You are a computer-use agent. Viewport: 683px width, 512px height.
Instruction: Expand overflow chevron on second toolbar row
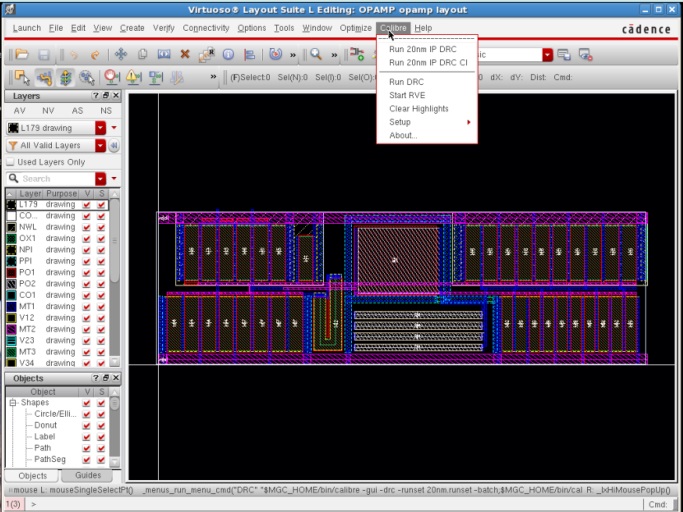click(x=213, y=77)
